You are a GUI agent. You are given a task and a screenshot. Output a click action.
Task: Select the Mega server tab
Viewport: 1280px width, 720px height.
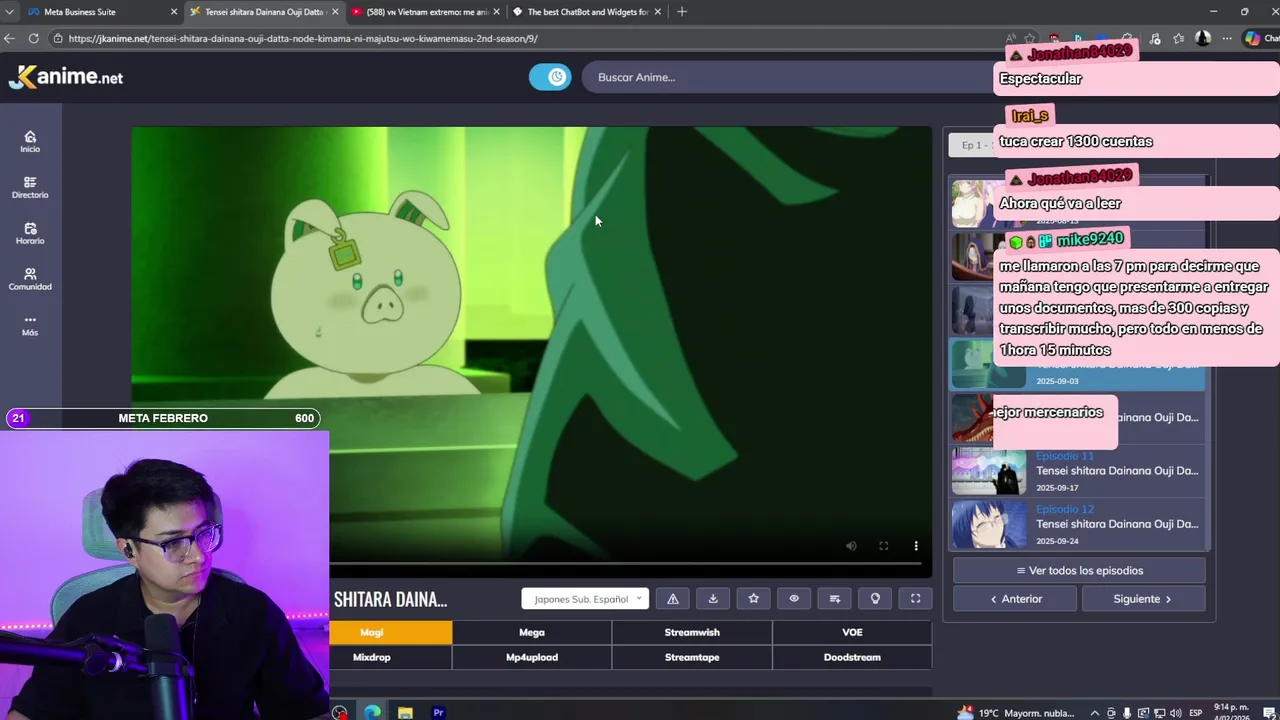(x=532, y=632)
